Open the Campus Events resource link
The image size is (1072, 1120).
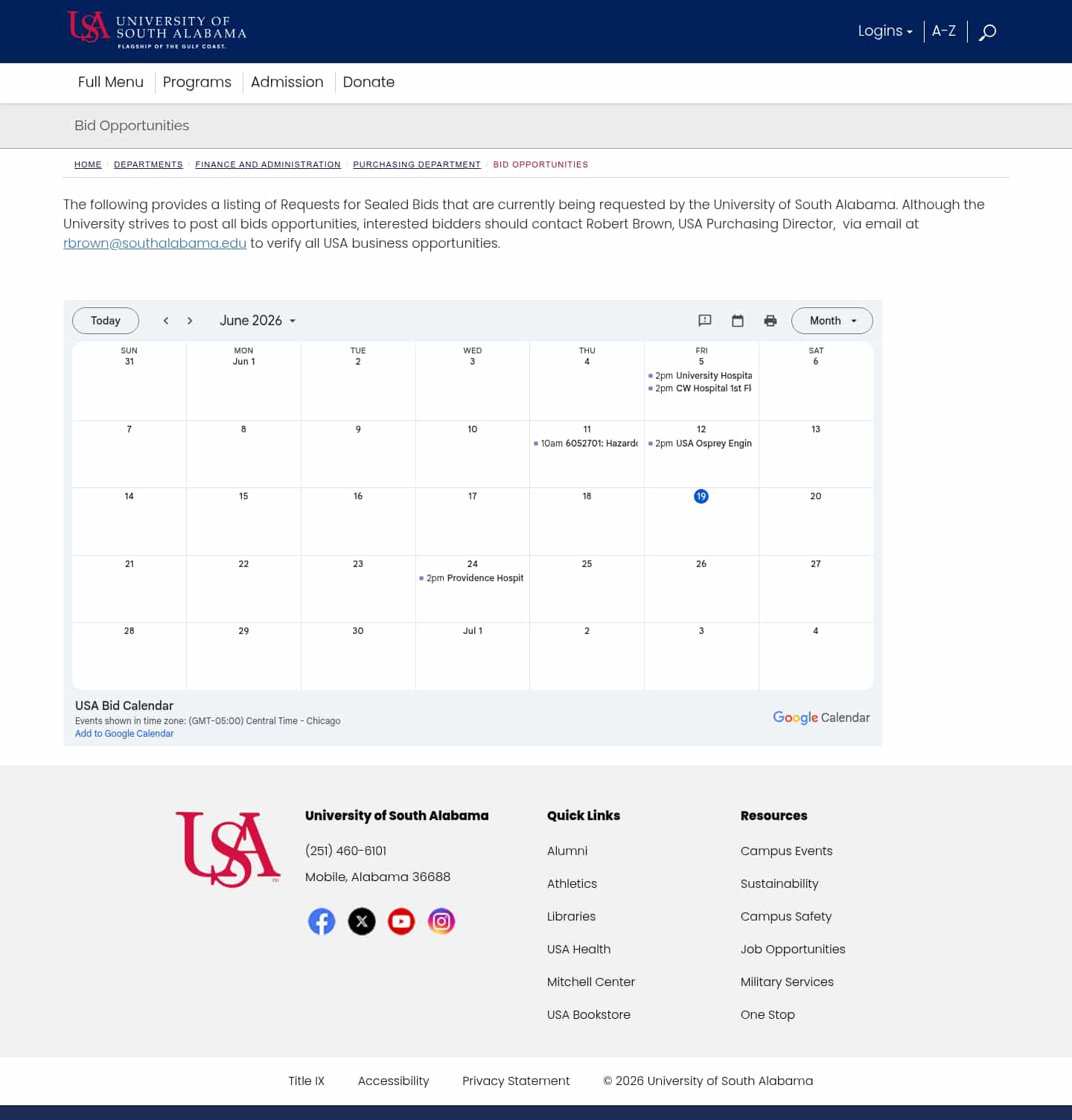[x=786, y=851]
